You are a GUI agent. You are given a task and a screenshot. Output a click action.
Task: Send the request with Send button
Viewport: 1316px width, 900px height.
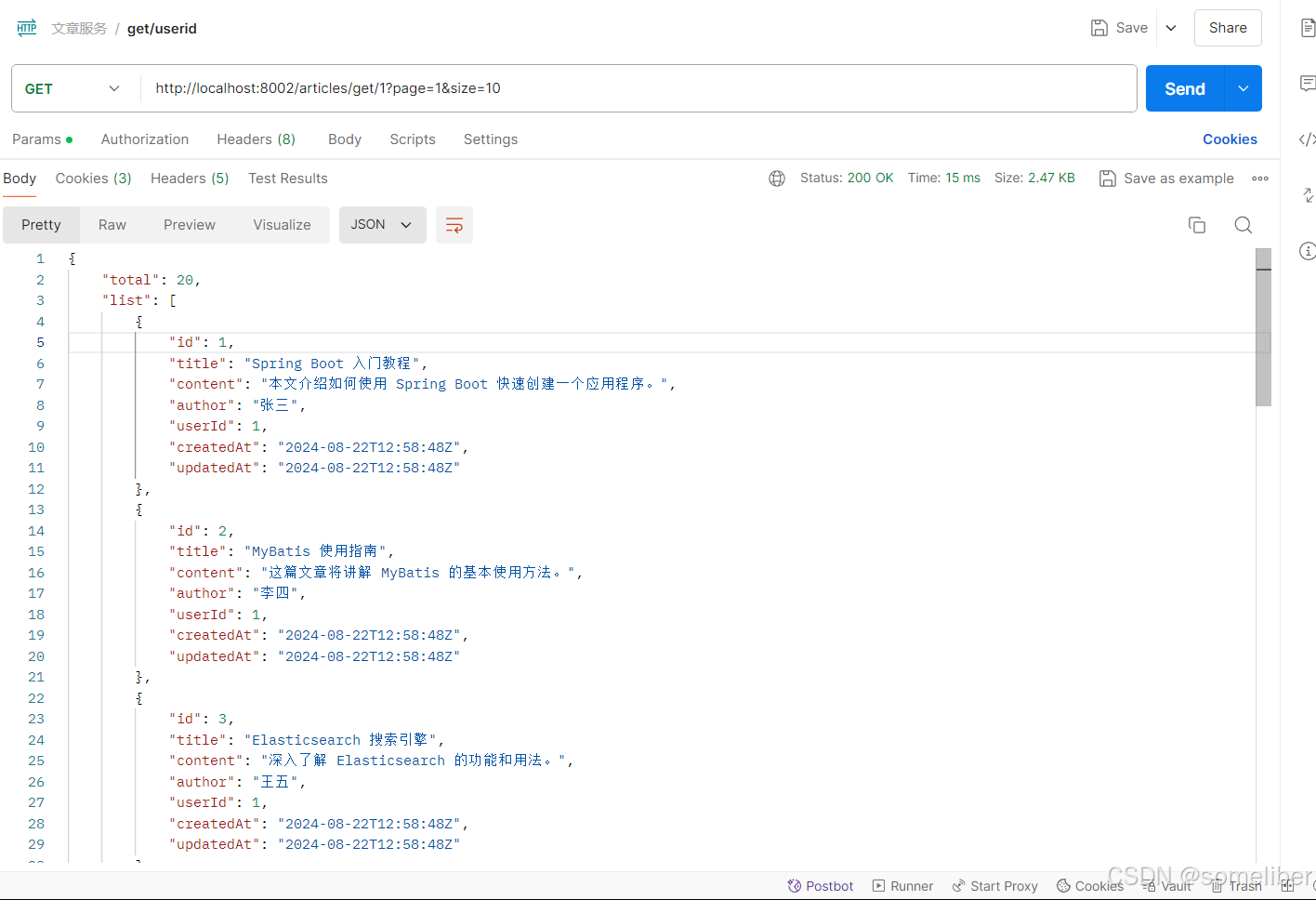[1185, 88]
